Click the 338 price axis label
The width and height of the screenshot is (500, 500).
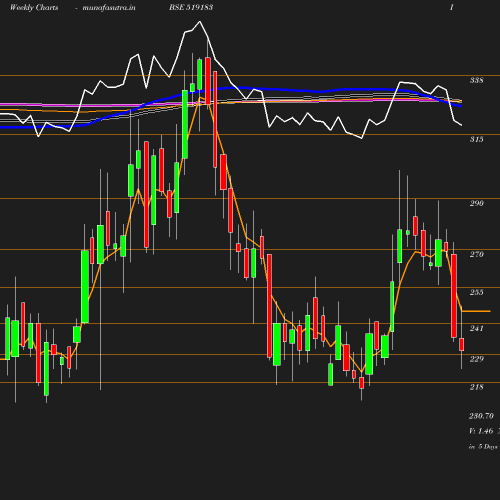477,80
